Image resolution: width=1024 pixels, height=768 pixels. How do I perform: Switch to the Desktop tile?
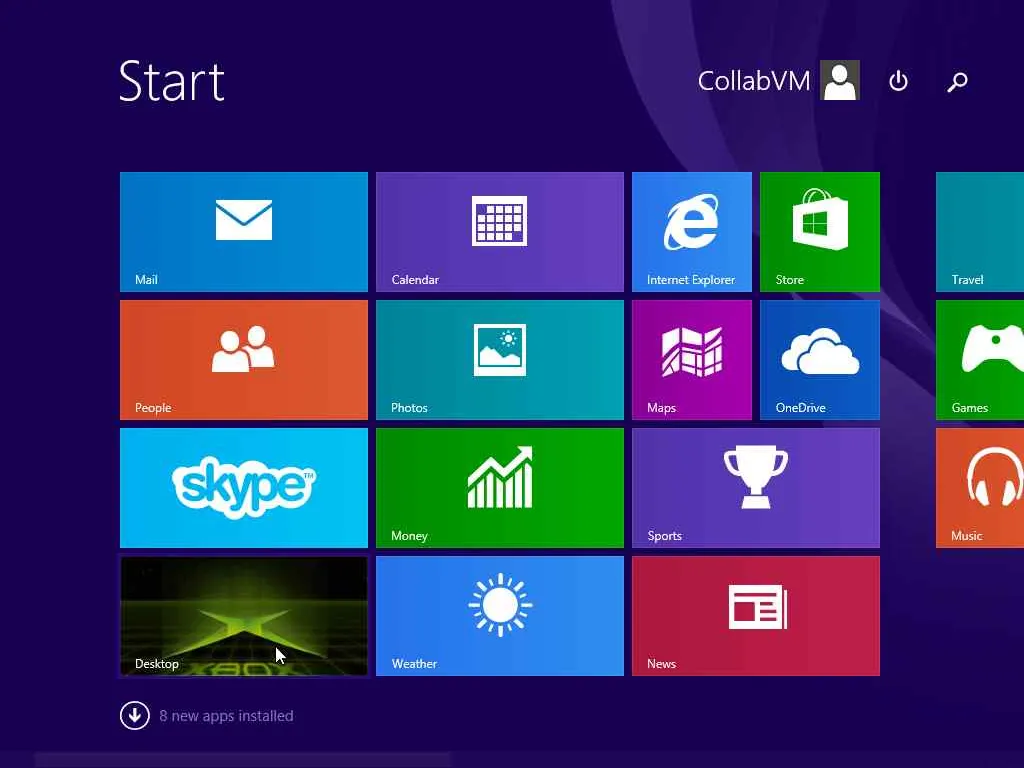click(244, 616)
